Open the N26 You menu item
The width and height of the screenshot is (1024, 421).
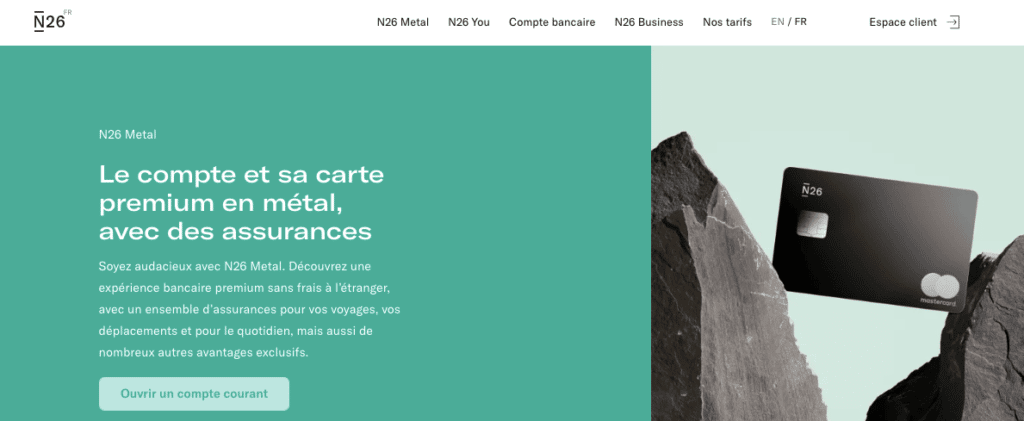click(x=469, y=22)
